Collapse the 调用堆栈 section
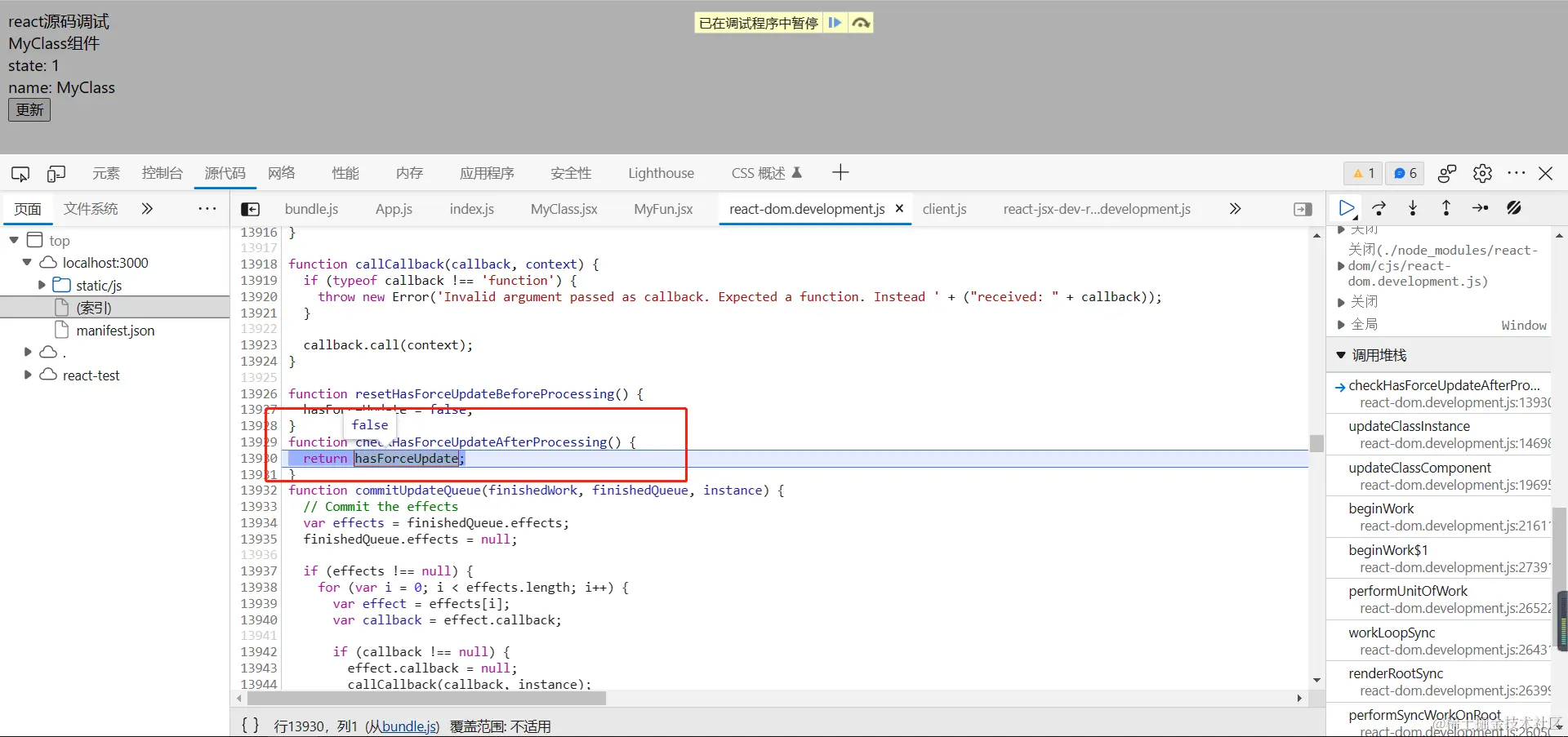The width and height of the screenshot is (1568, 737). click(x=1341, y=355)
